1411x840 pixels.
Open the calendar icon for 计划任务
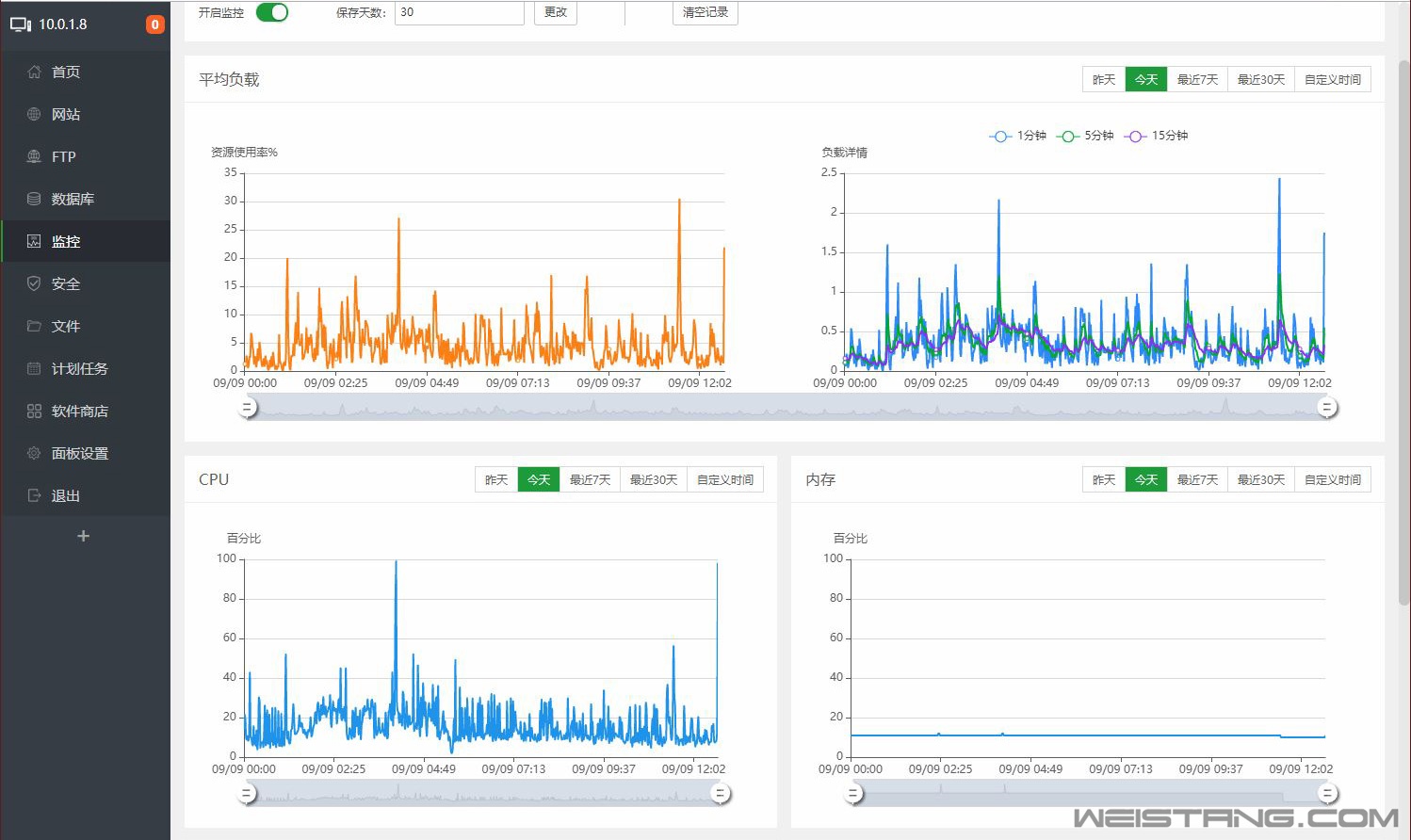click(34, 368)
